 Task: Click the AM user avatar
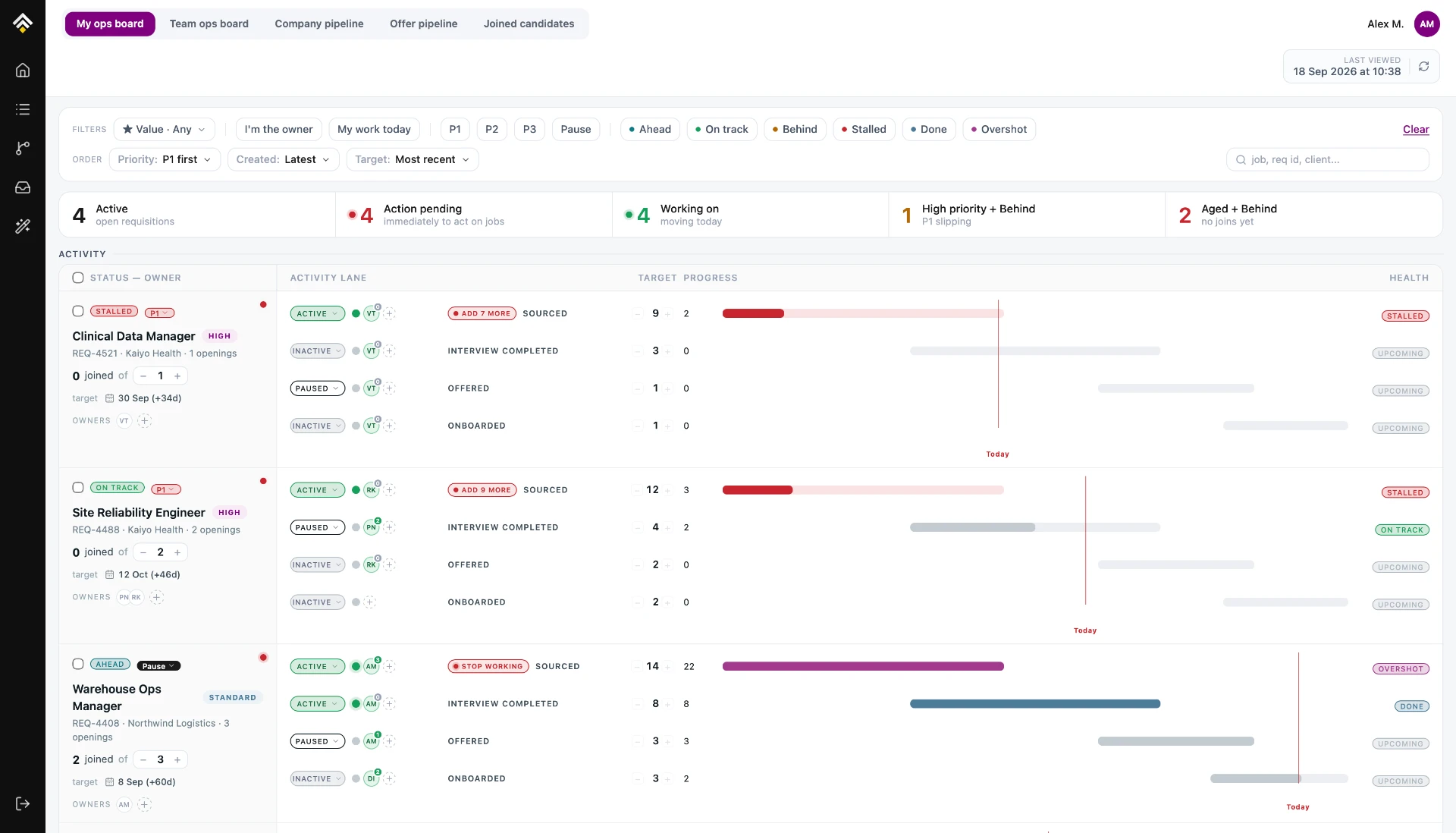pos(1426,24)
